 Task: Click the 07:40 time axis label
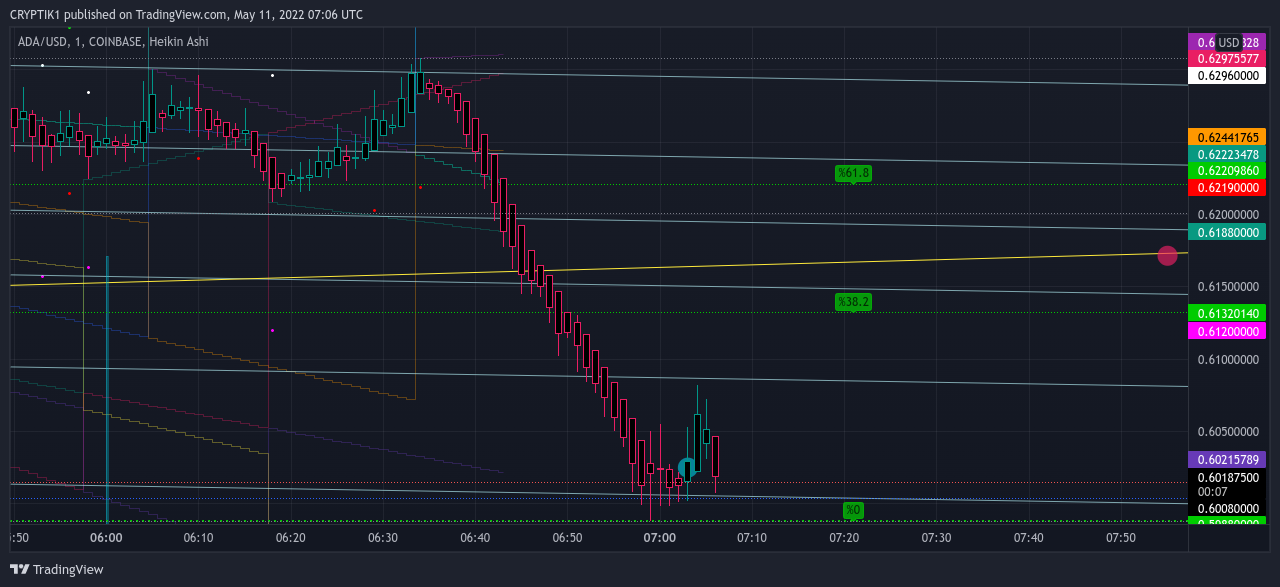[1028, 538]
